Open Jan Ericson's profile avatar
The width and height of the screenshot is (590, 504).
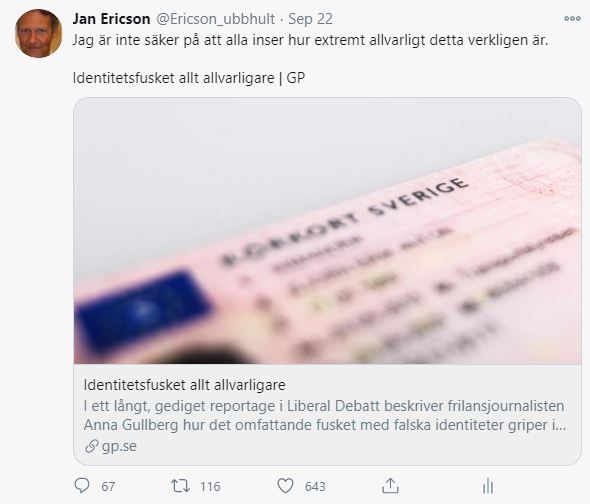click(38, 33)
